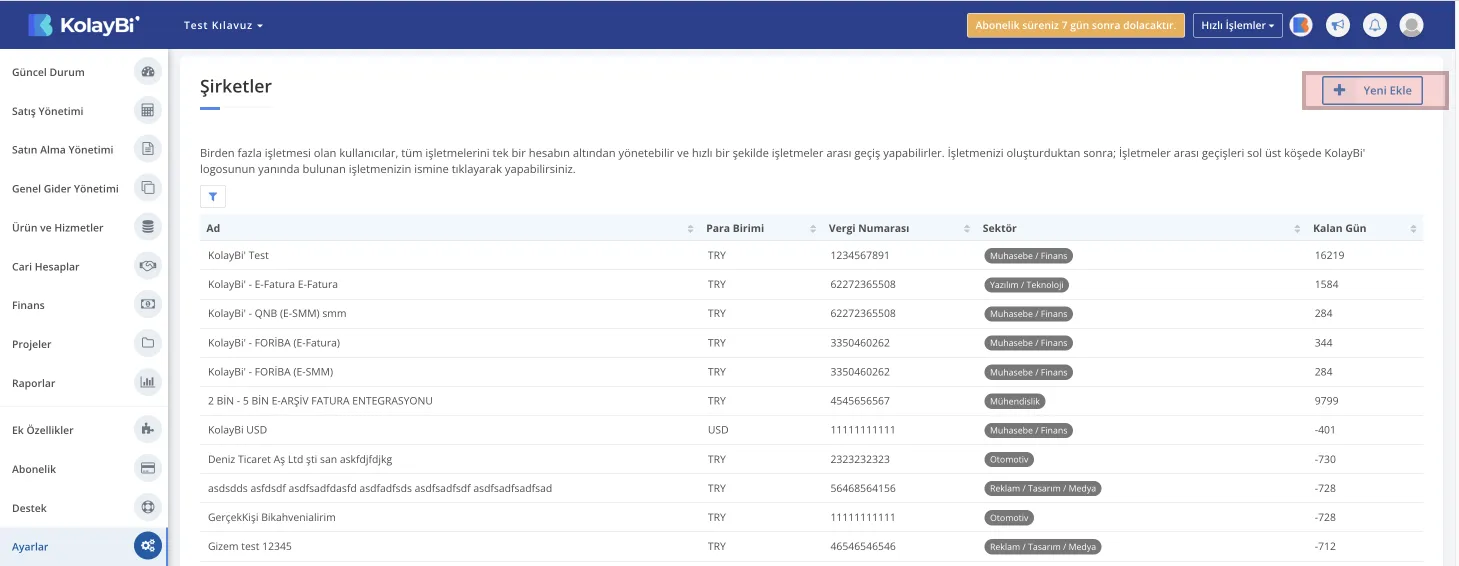Expand the Test Kılavuz company dropdown
The image size is (1459, 566).
pyautogui.click(x=224, y=25)
